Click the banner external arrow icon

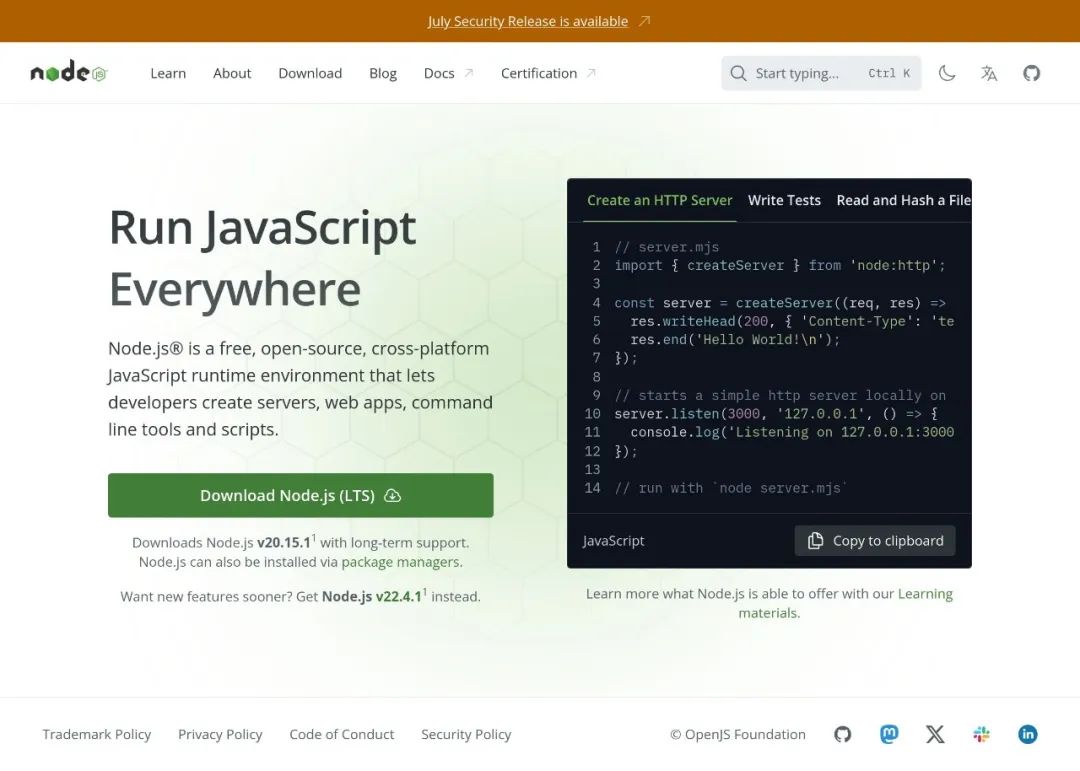click(644, 21)
